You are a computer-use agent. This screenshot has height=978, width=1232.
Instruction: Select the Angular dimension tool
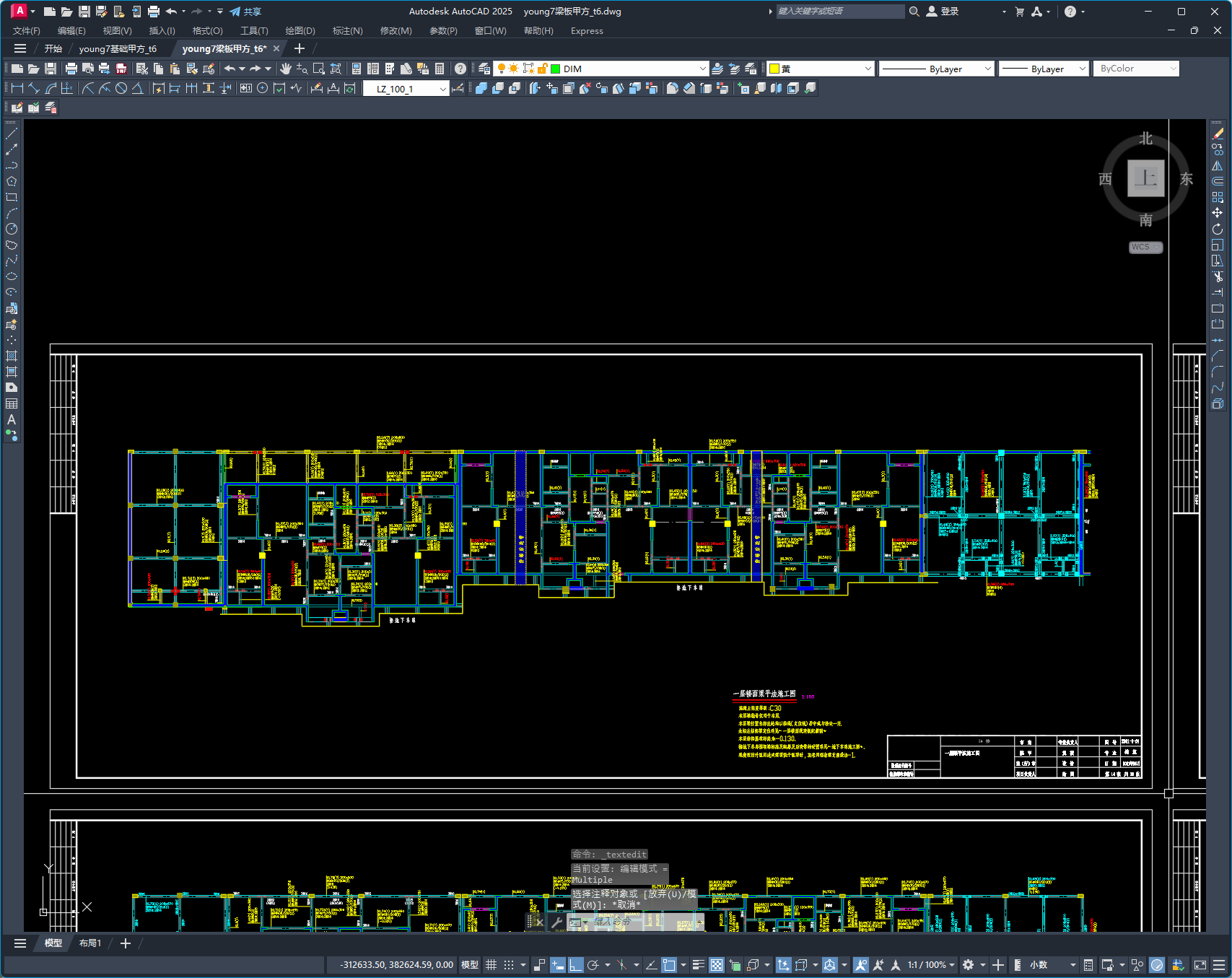pos(137,88)
